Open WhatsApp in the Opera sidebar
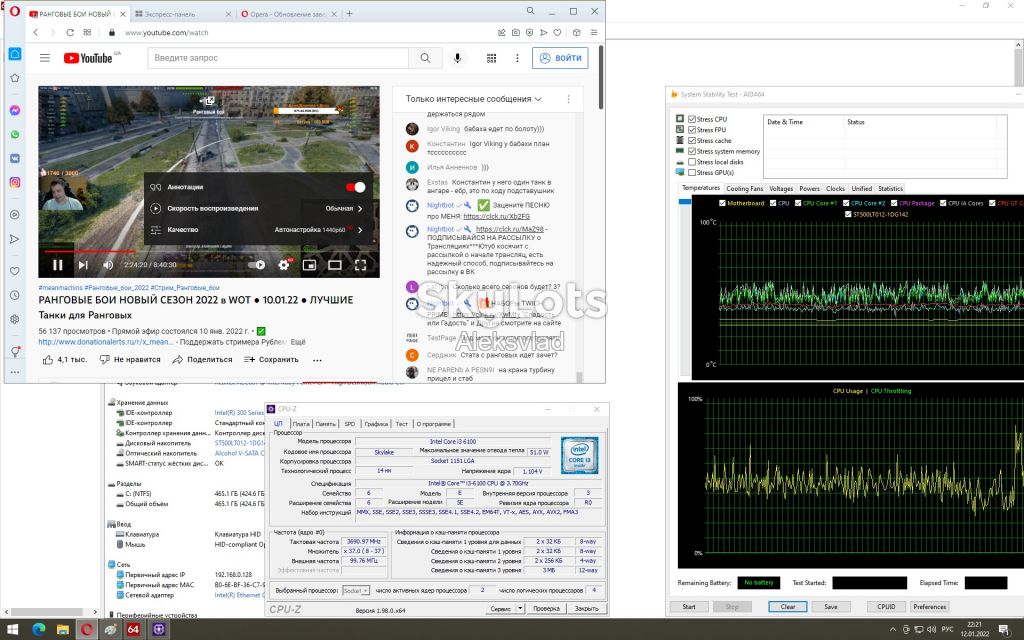Viewport: 1024px width, 640px height. (14, 135)
